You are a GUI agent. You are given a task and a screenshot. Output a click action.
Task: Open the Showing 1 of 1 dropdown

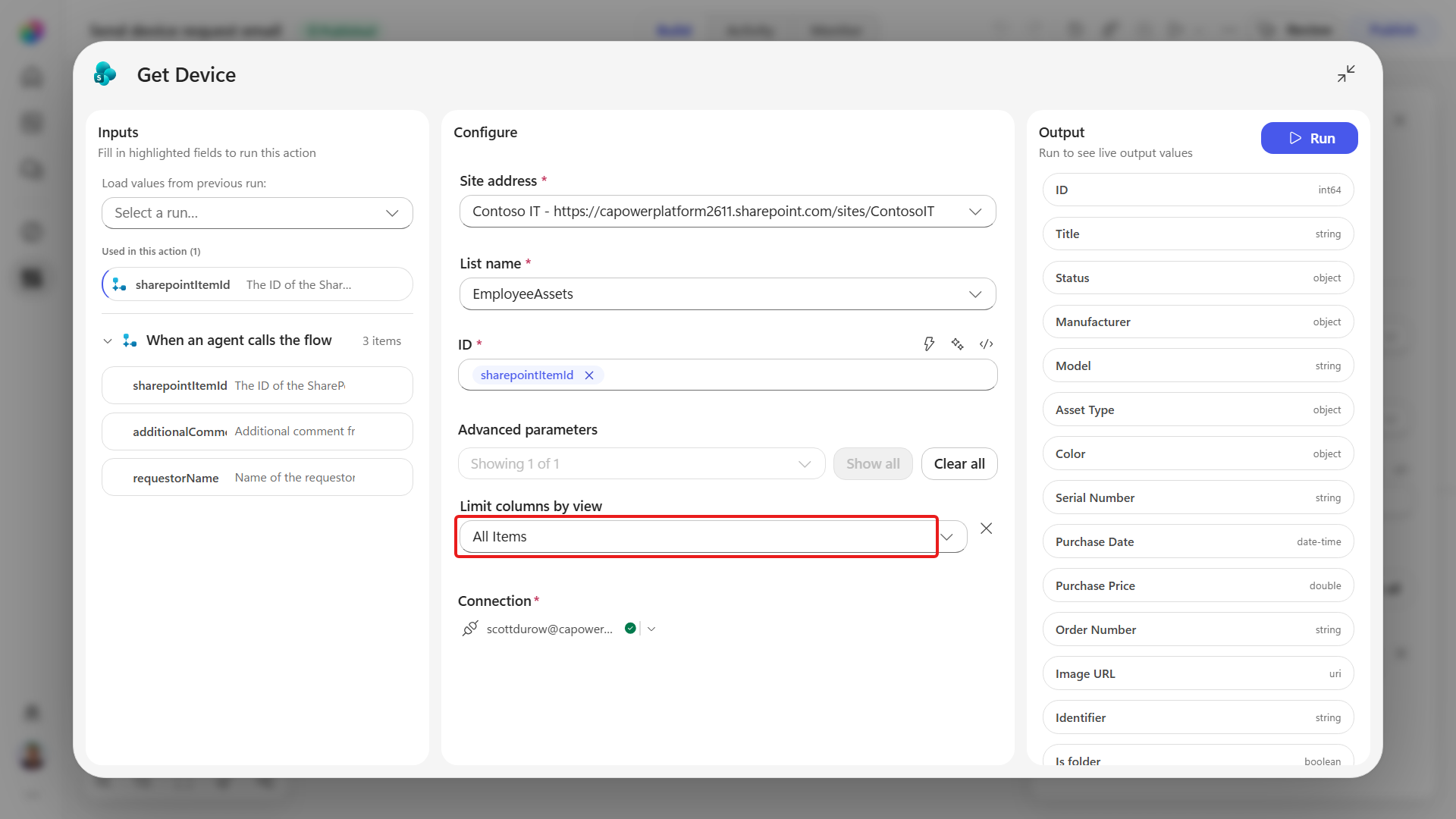642,463
